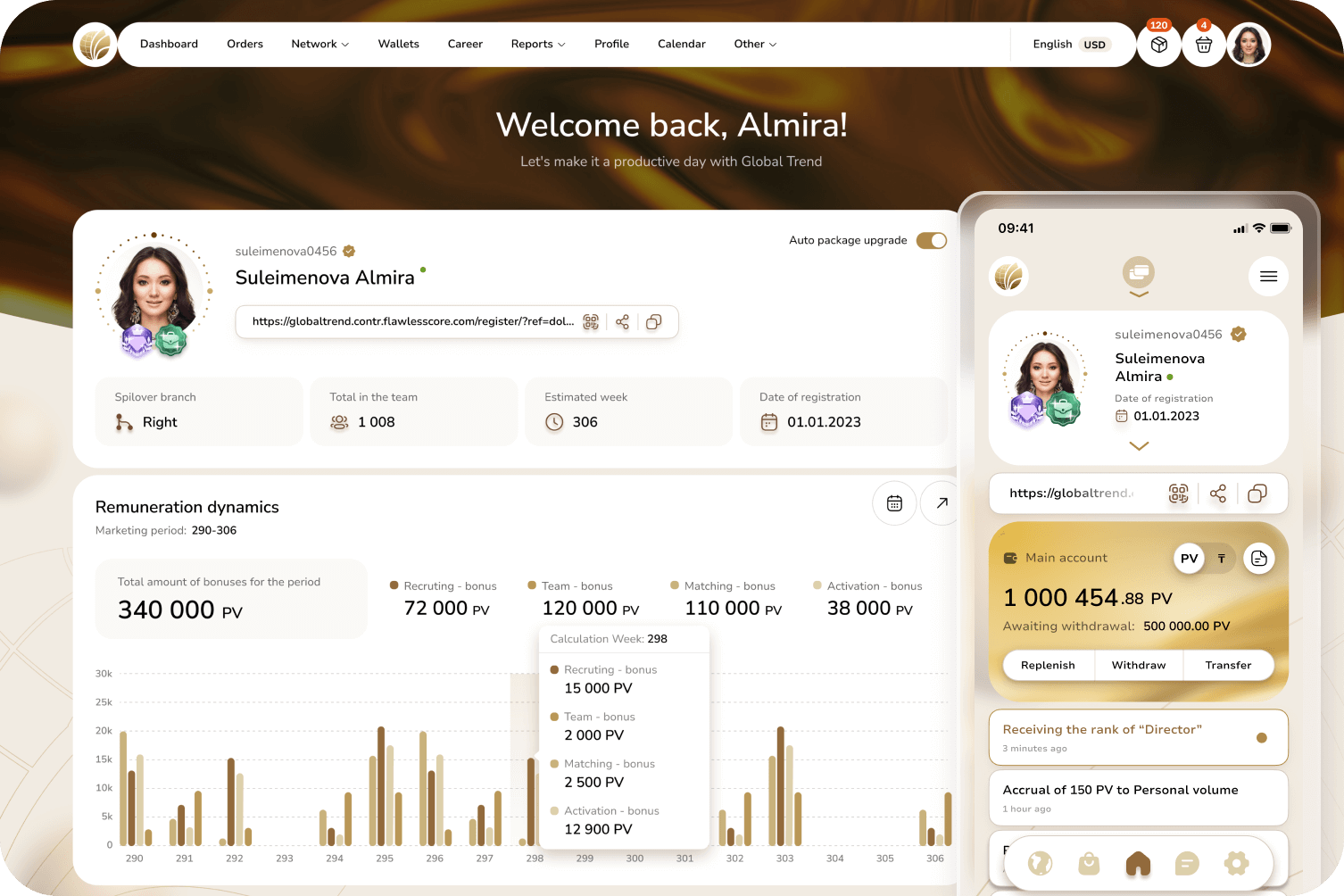The height and width of the screenshot is (896, 1344).
Task: Expand the Other dropdown menu
Action: coord(755,44)
